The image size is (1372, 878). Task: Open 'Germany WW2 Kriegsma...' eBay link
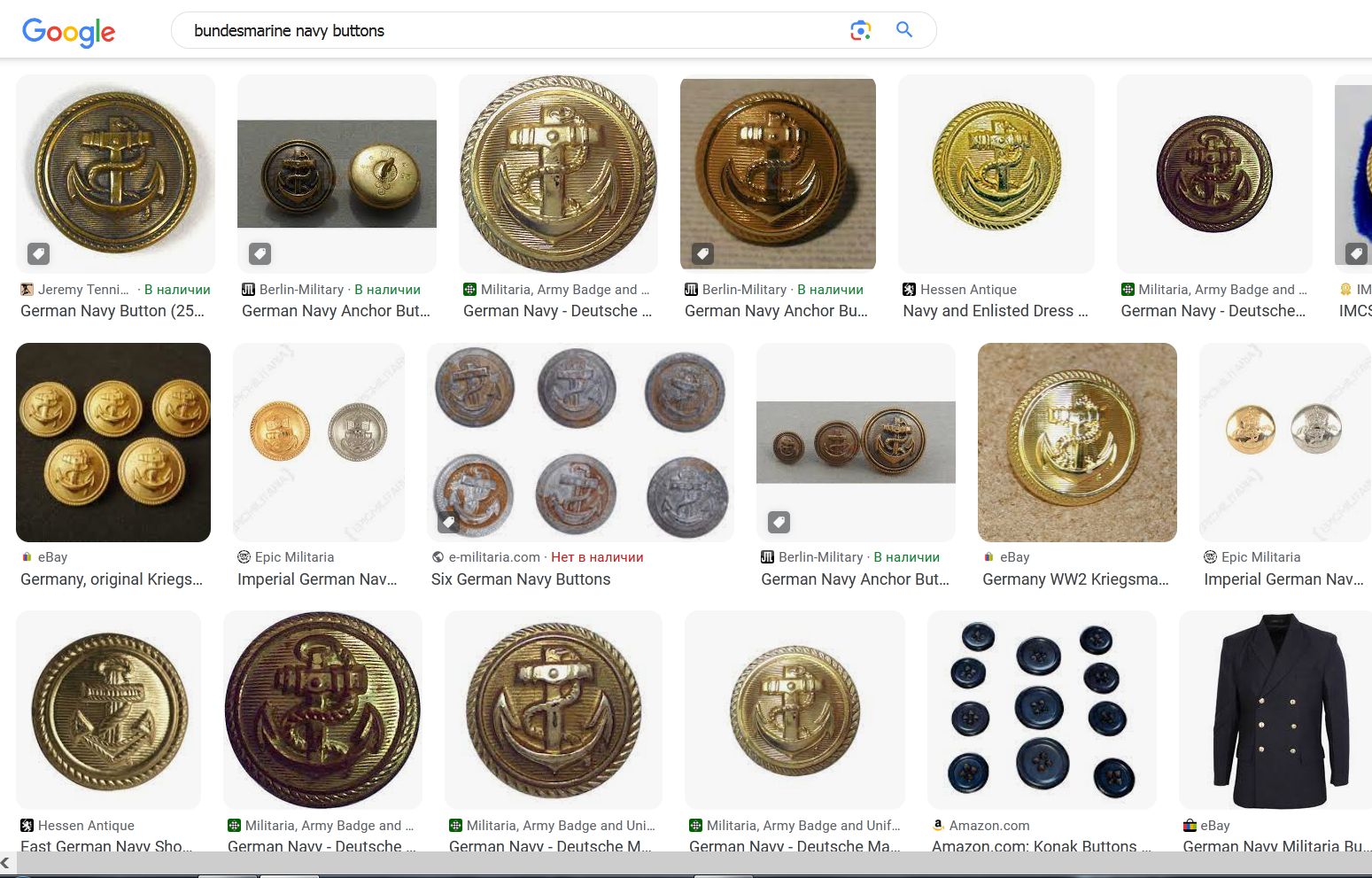(x=1075, y=579)
